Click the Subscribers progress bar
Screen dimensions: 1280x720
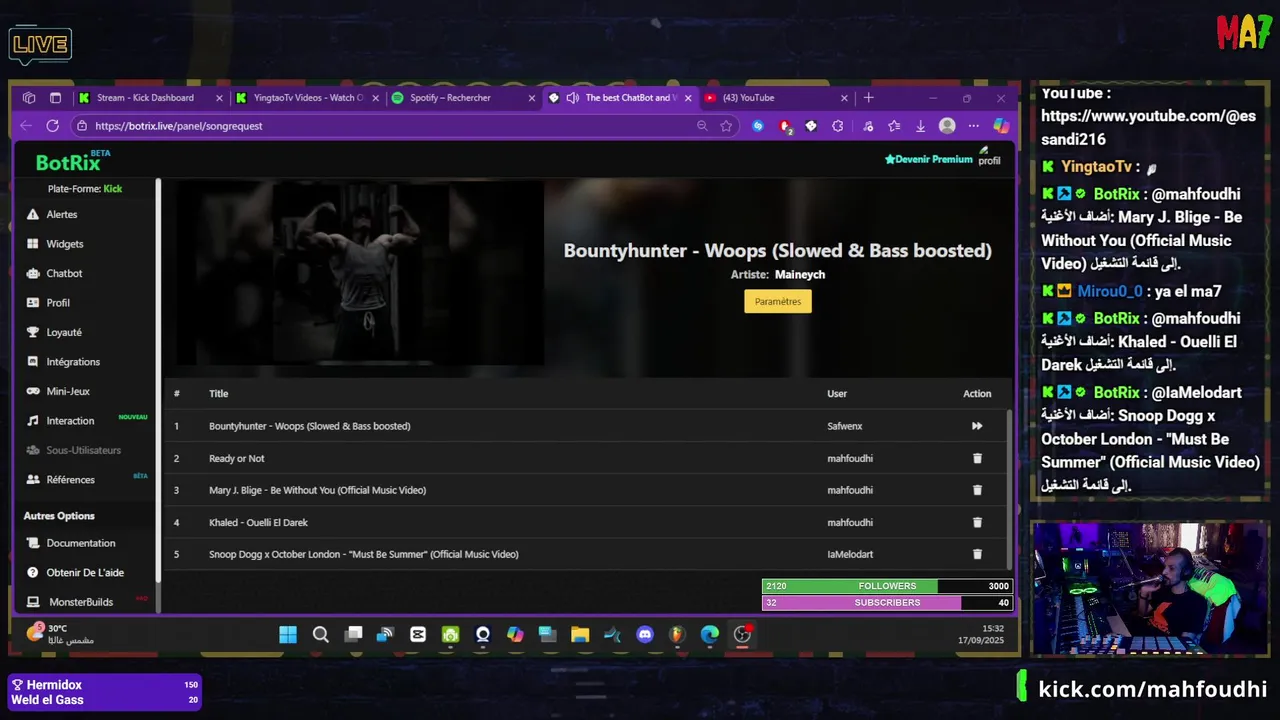tap(887, 603)
